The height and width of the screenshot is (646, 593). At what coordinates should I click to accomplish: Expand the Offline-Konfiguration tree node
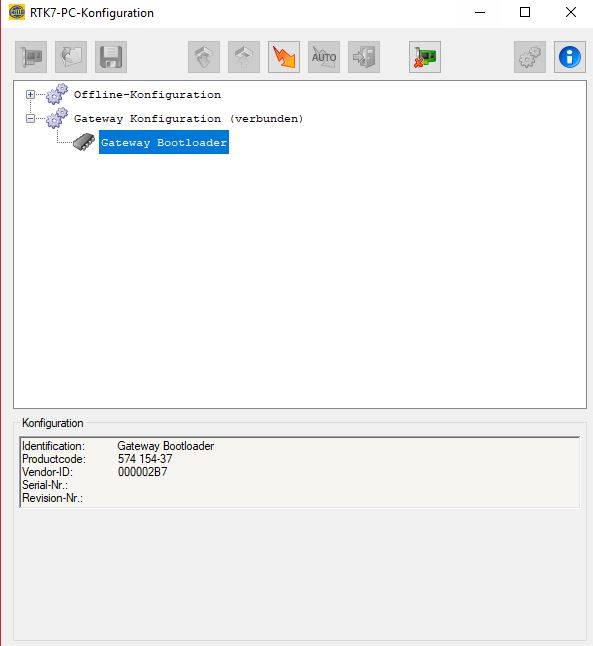[30, 94]
